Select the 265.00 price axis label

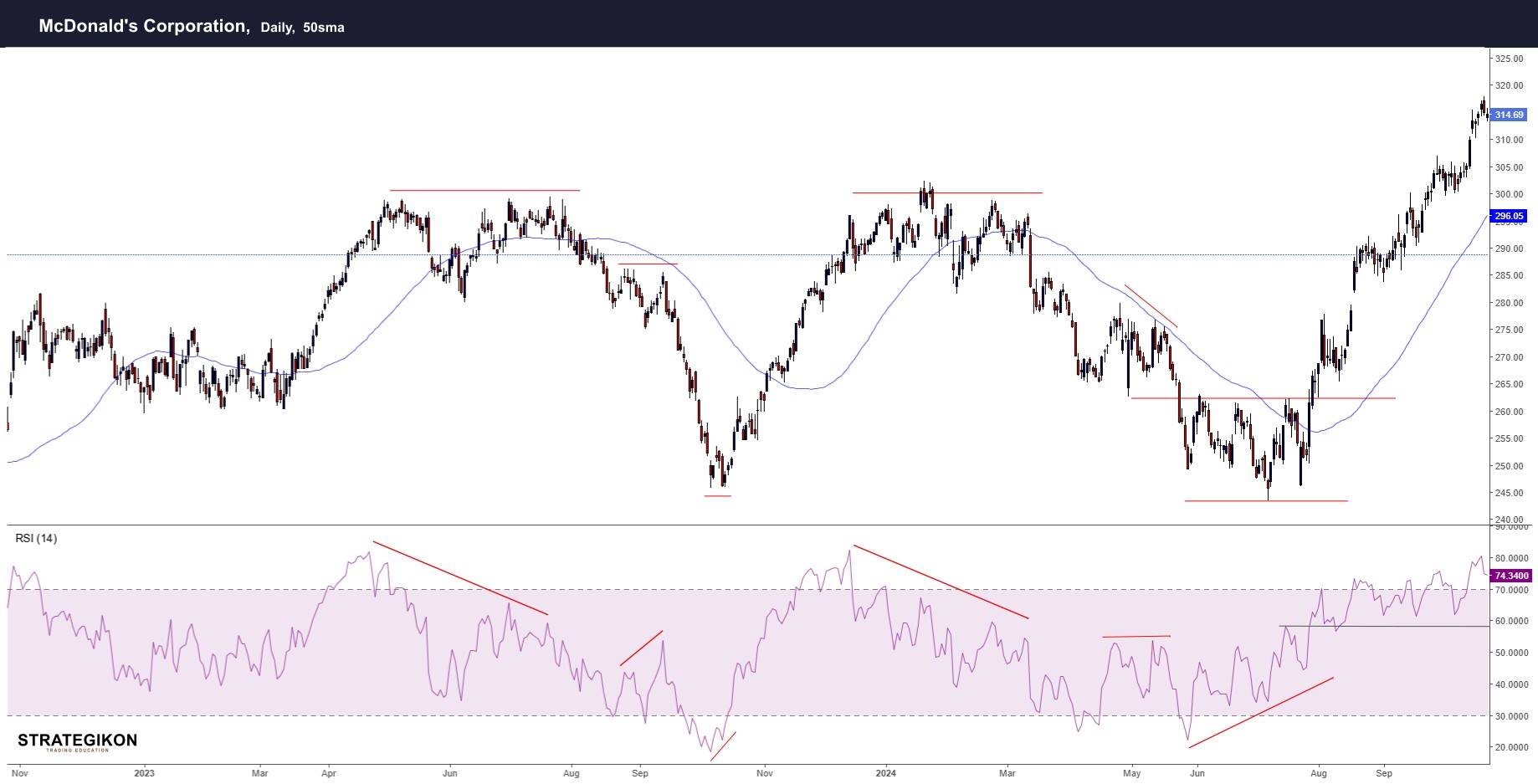(1510, 384)
